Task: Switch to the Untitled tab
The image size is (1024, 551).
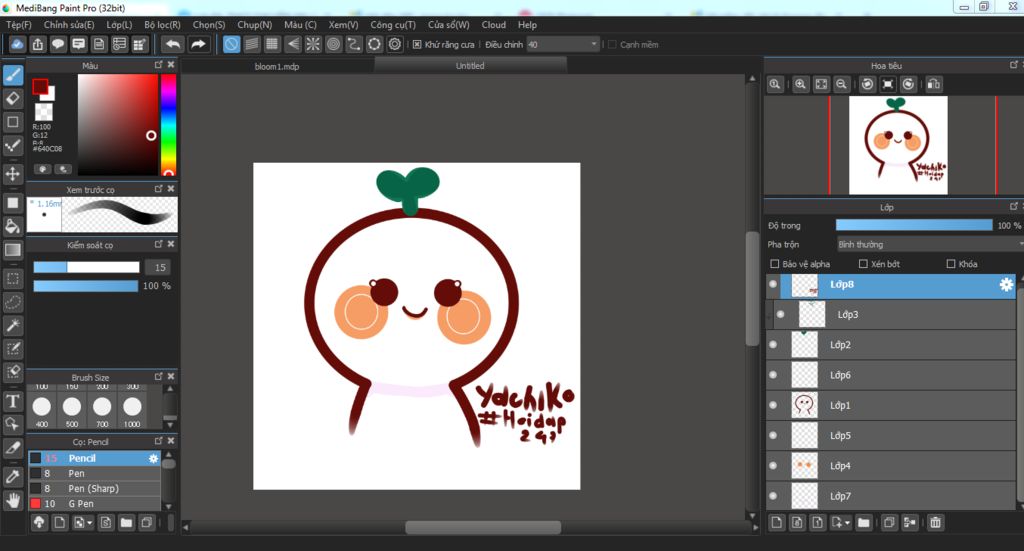Action: (x=470, y=65)
